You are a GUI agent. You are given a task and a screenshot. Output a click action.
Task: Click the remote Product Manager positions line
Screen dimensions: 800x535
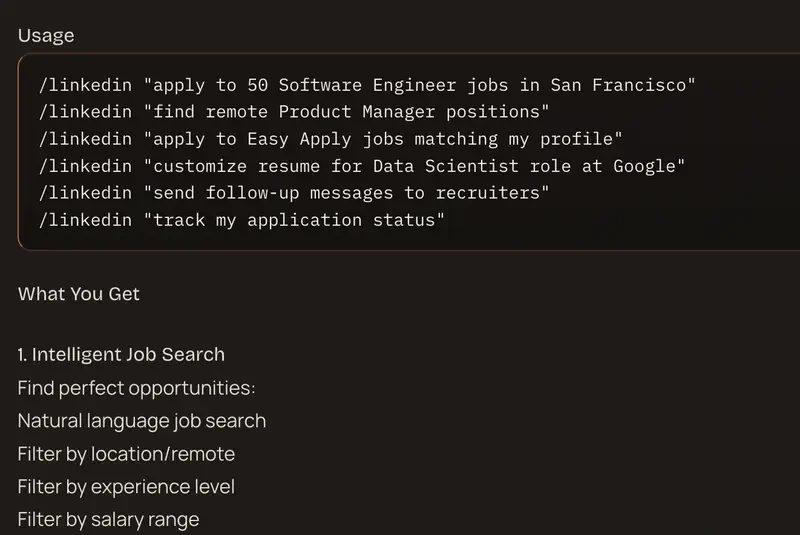(295, 112)
